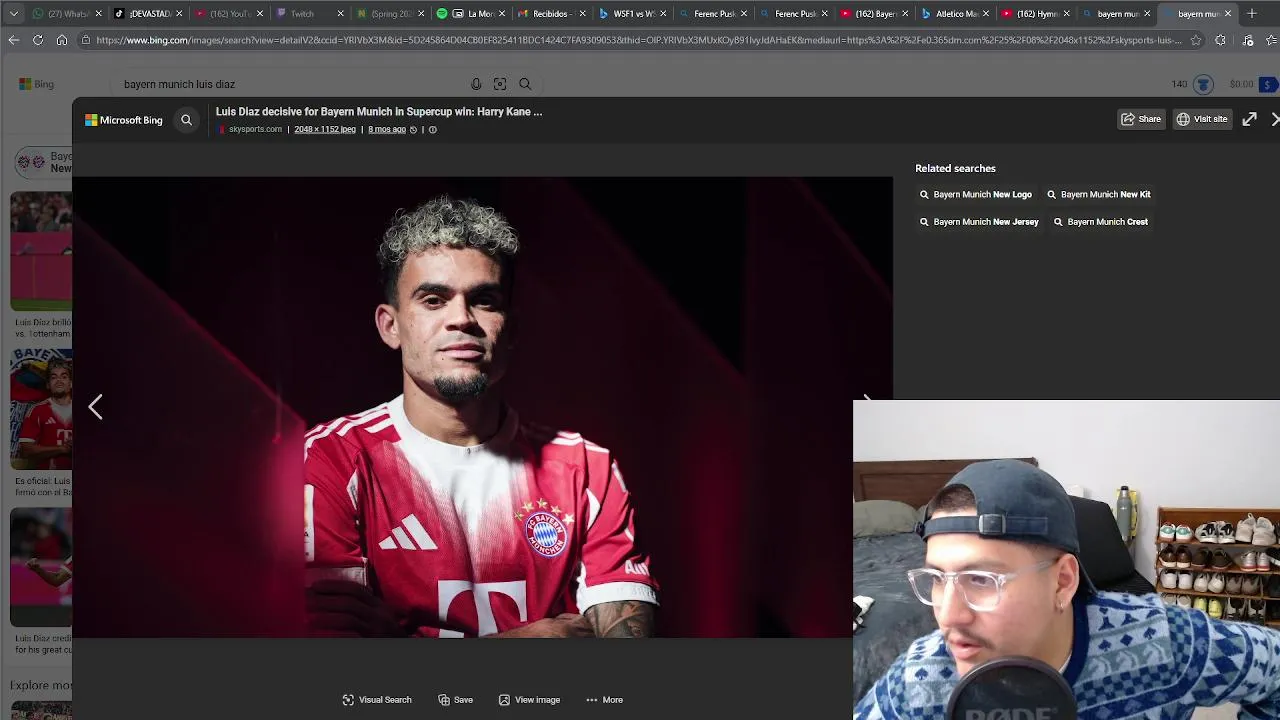Viewport: 1280px width, 720px height.
Task: Click the magnifier in Bing search box
Action: pos(525,84)
